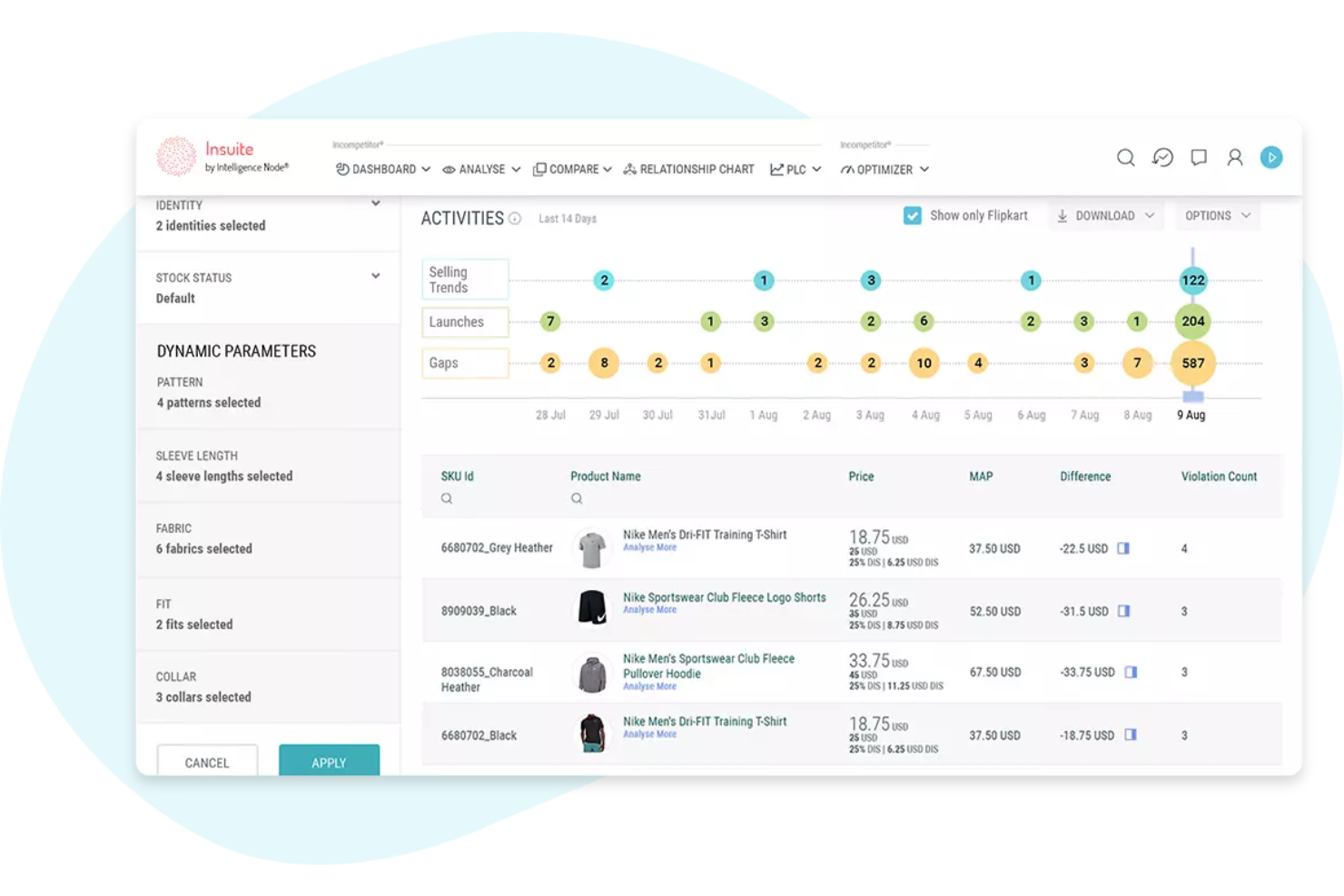Click grey T-shirt product thumbnail
The width and height of the screenshot is (1344, 896).
(592, 549)
